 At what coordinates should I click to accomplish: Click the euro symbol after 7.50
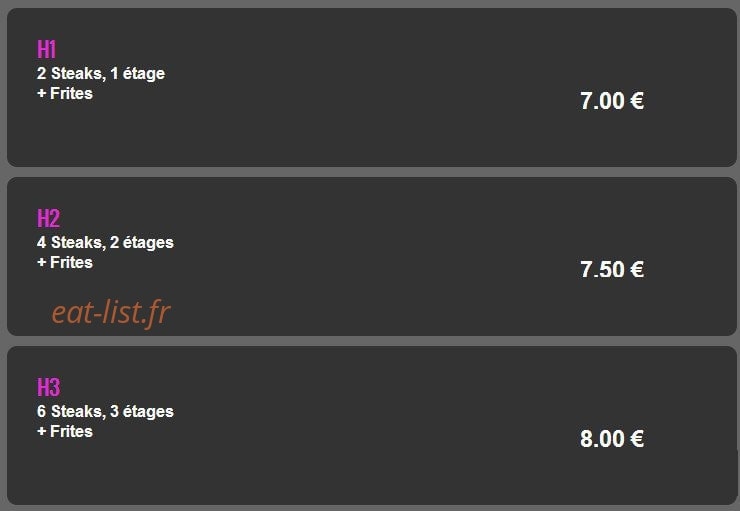637,269
